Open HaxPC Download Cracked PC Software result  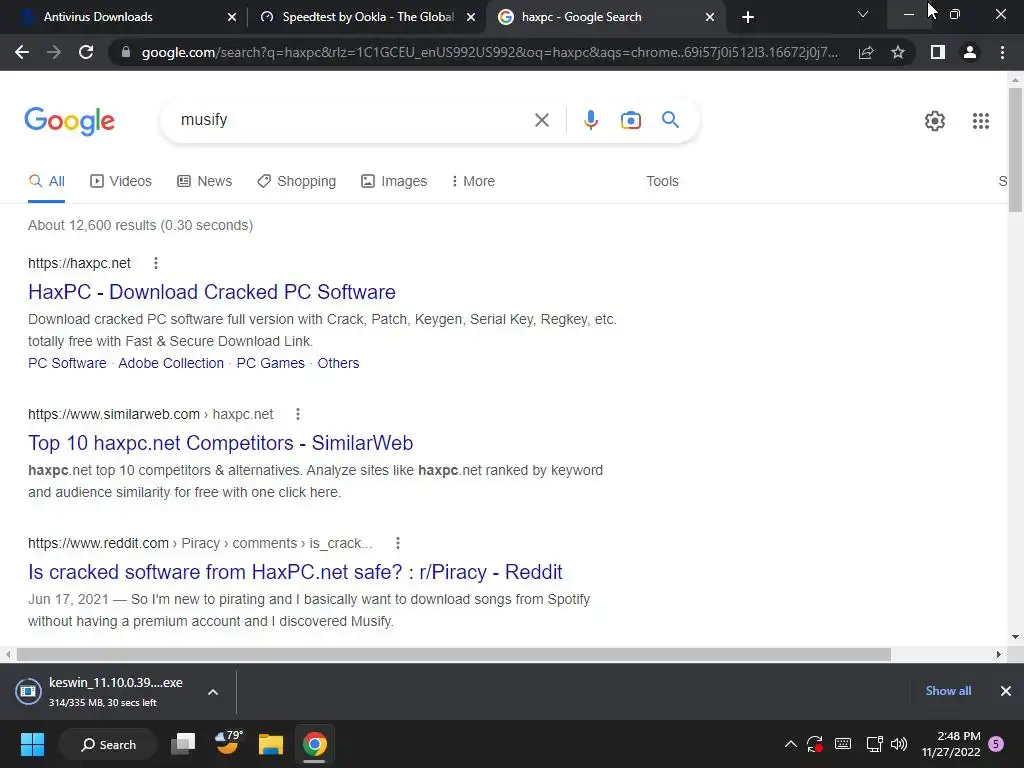click(212, 292)
